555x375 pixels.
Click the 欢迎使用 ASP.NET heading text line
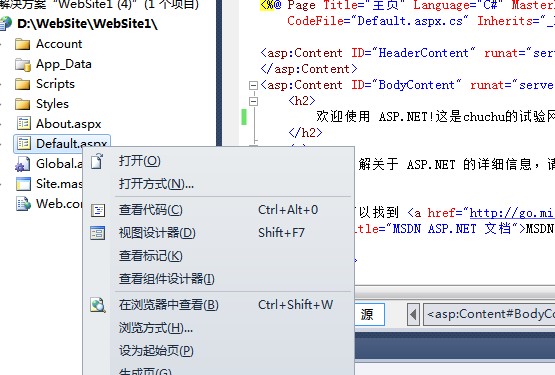click(435, 117)
